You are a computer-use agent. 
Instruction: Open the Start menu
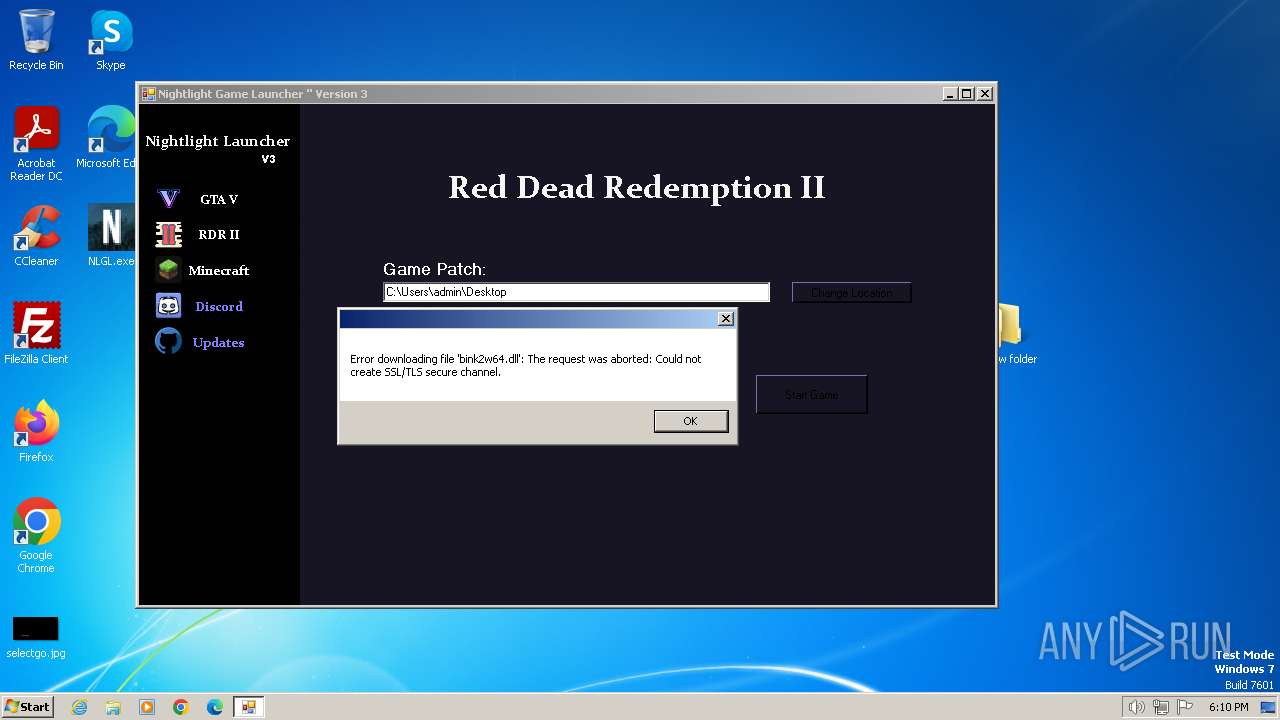27,706
